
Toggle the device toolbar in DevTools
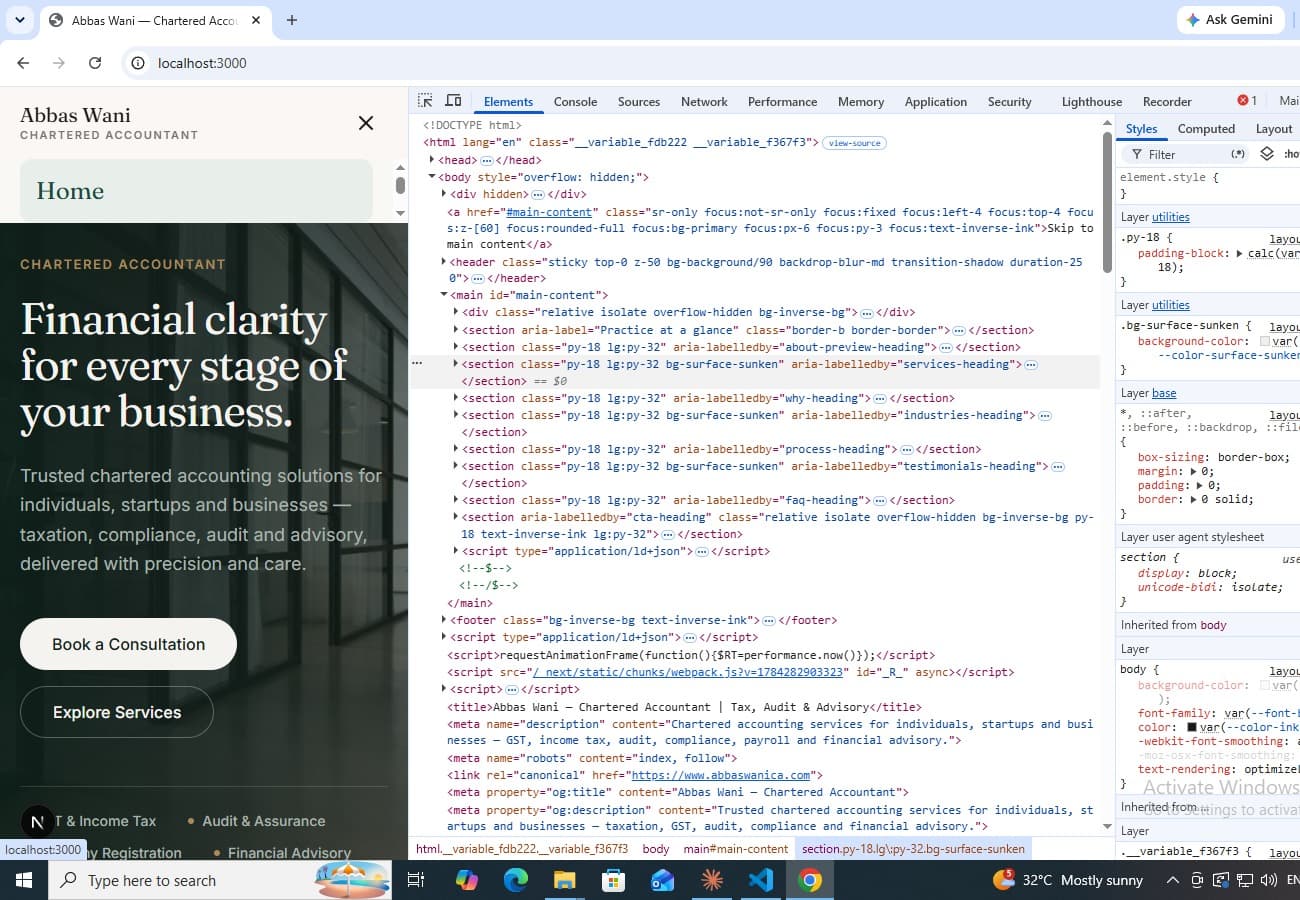pyautogui.click(x=453, y=101)
